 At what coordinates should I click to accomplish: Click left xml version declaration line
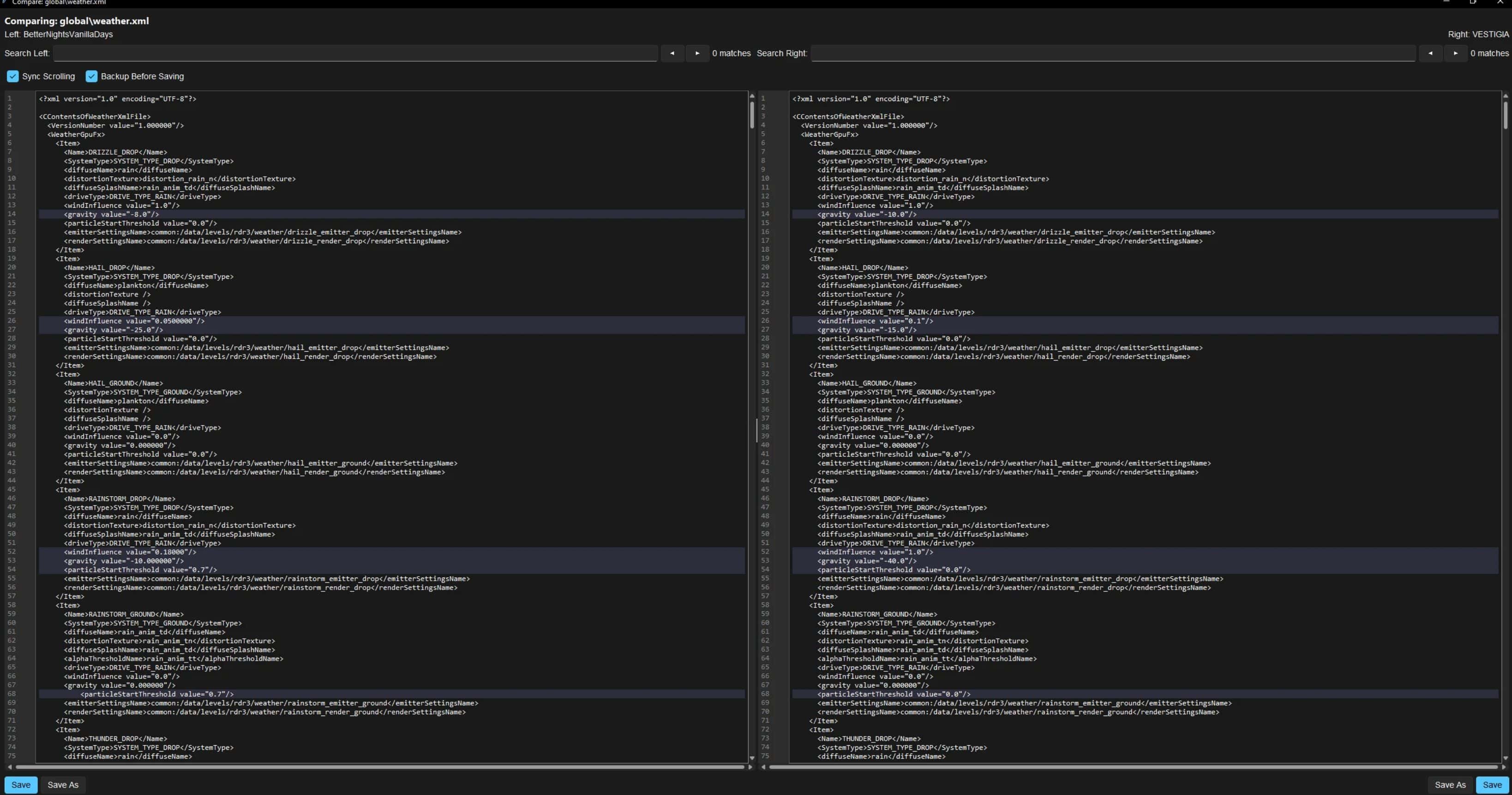[x=117, y=99]
